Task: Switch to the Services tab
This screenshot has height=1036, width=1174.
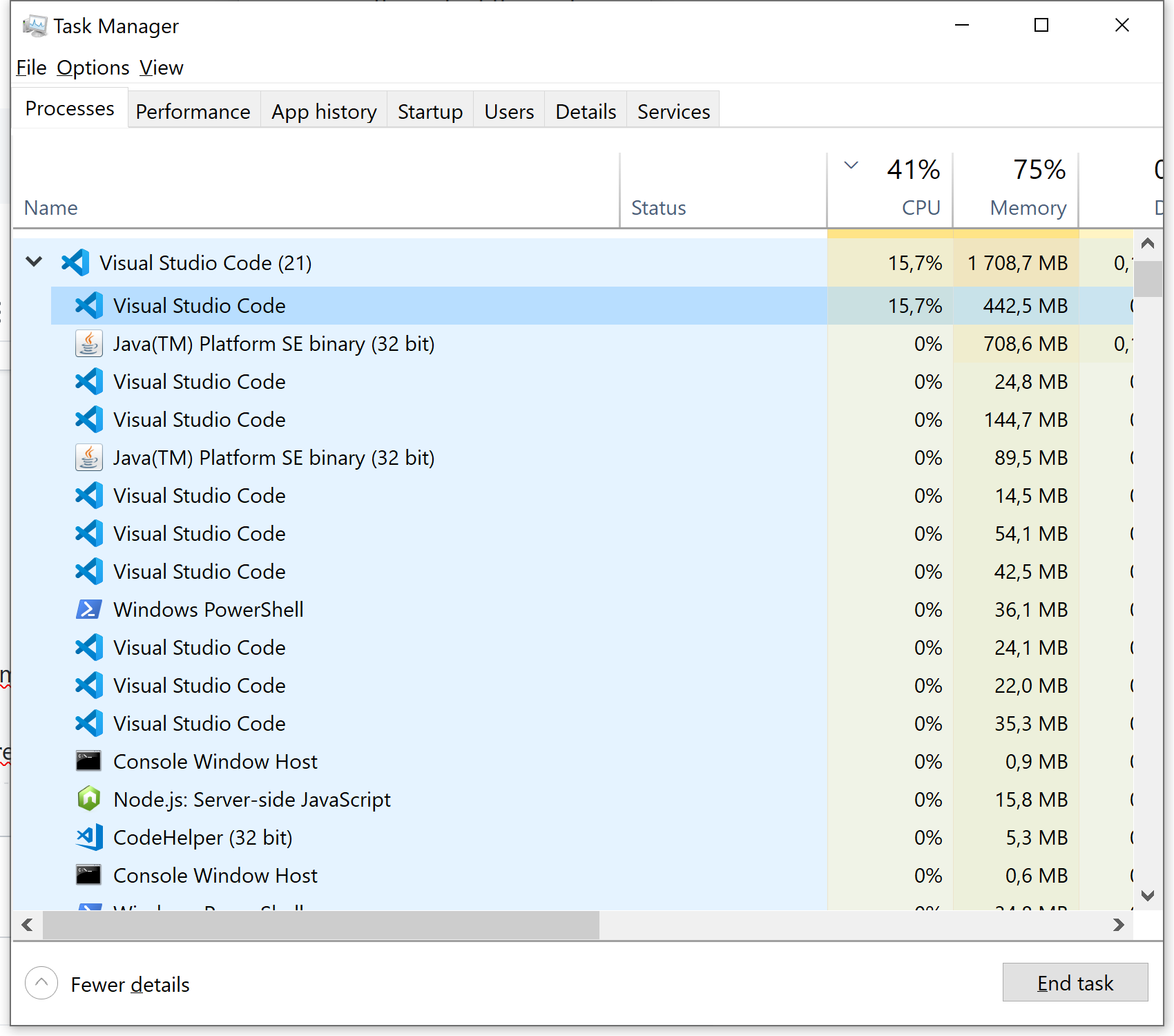Action: (x=673, y=111)
